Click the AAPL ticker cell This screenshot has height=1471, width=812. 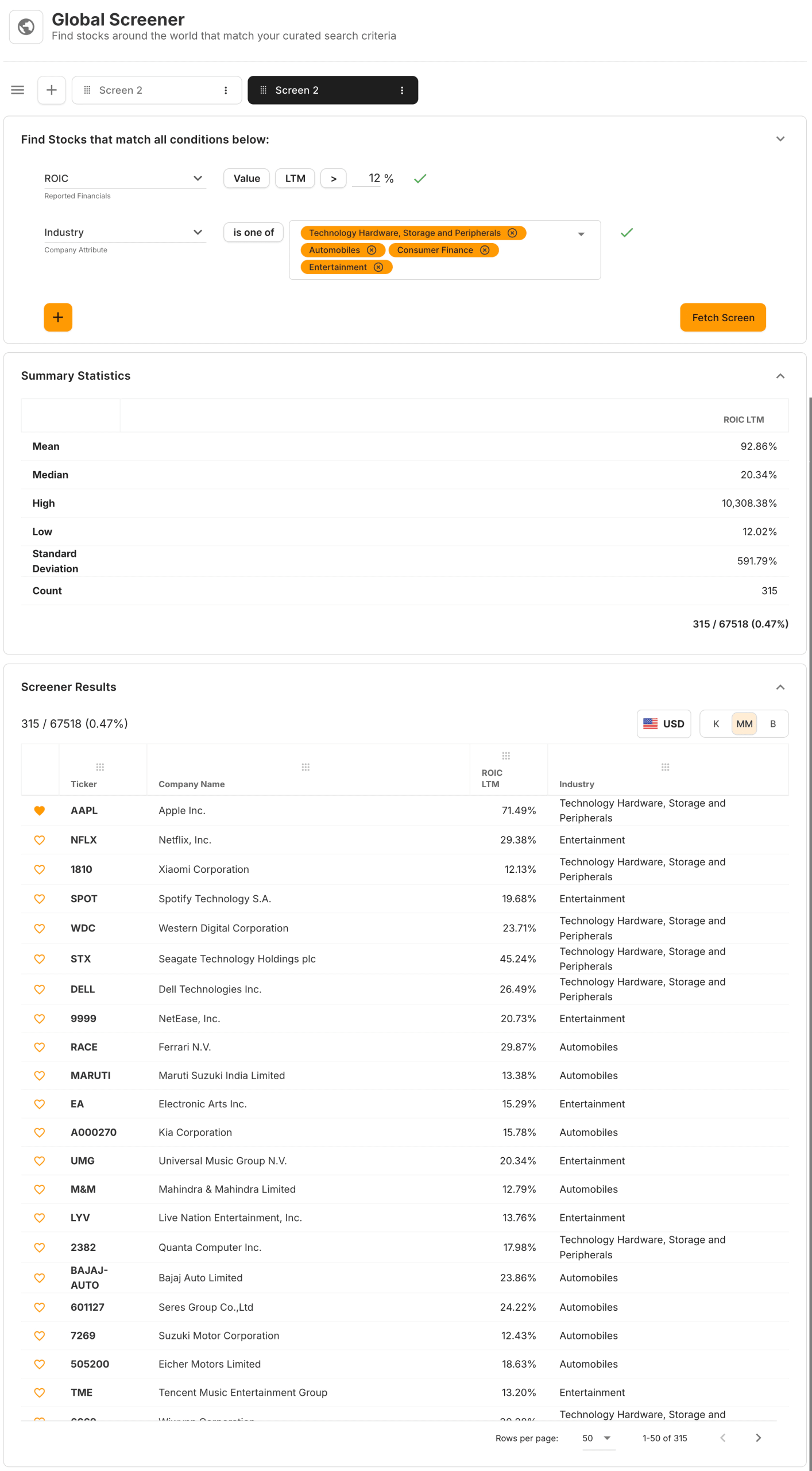tap(84, 811)
